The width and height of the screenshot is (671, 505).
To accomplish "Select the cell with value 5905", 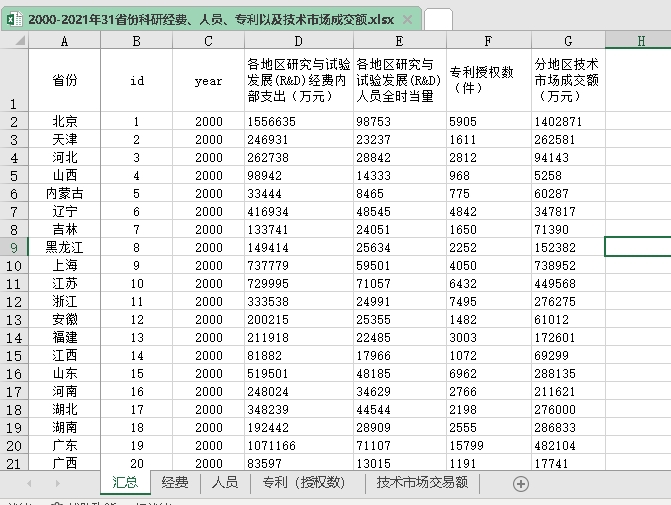I will click(489, 121).
